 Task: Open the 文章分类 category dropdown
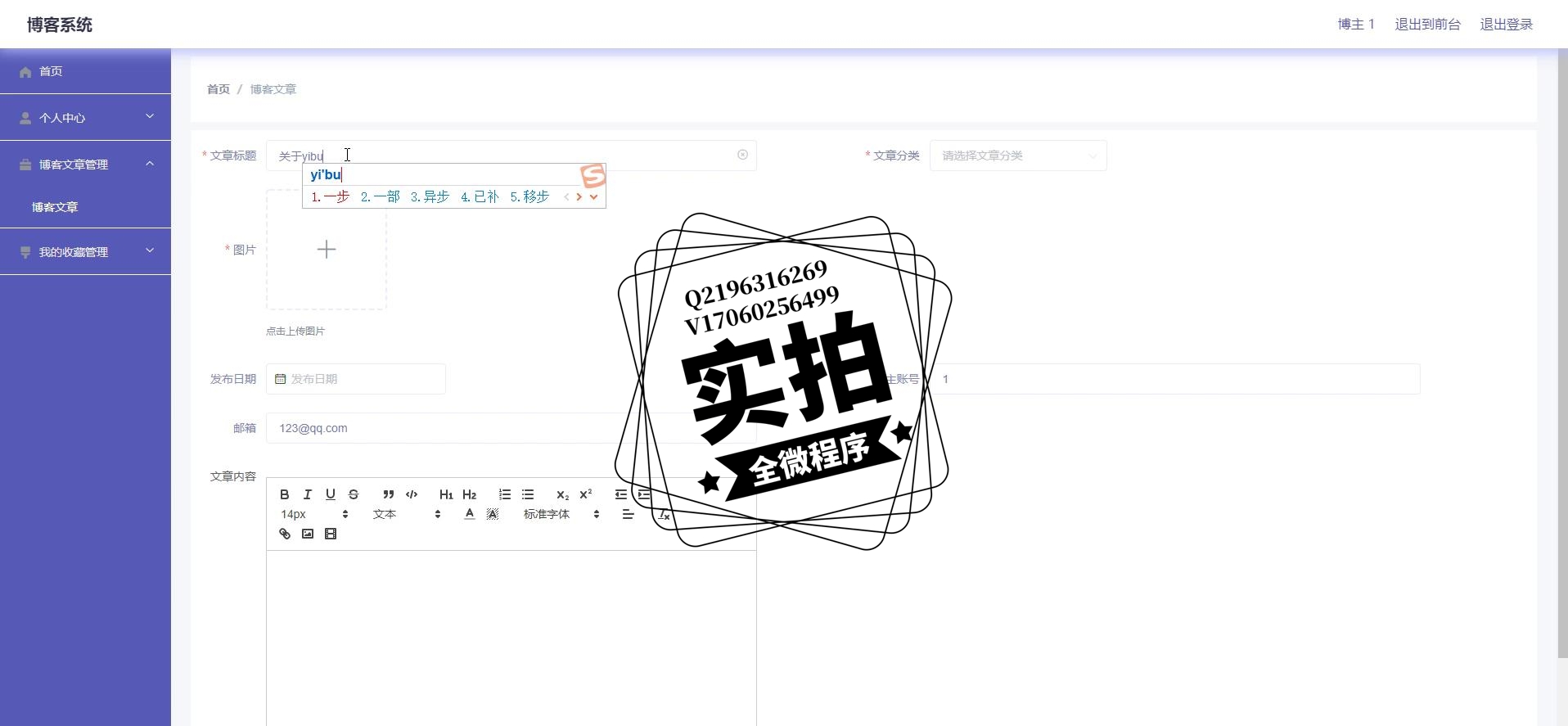point(1018,156)
